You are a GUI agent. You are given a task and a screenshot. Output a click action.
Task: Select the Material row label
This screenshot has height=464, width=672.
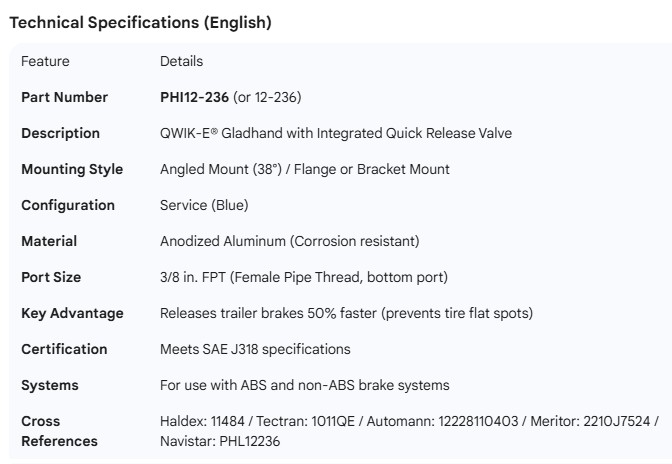click(49, 241)
